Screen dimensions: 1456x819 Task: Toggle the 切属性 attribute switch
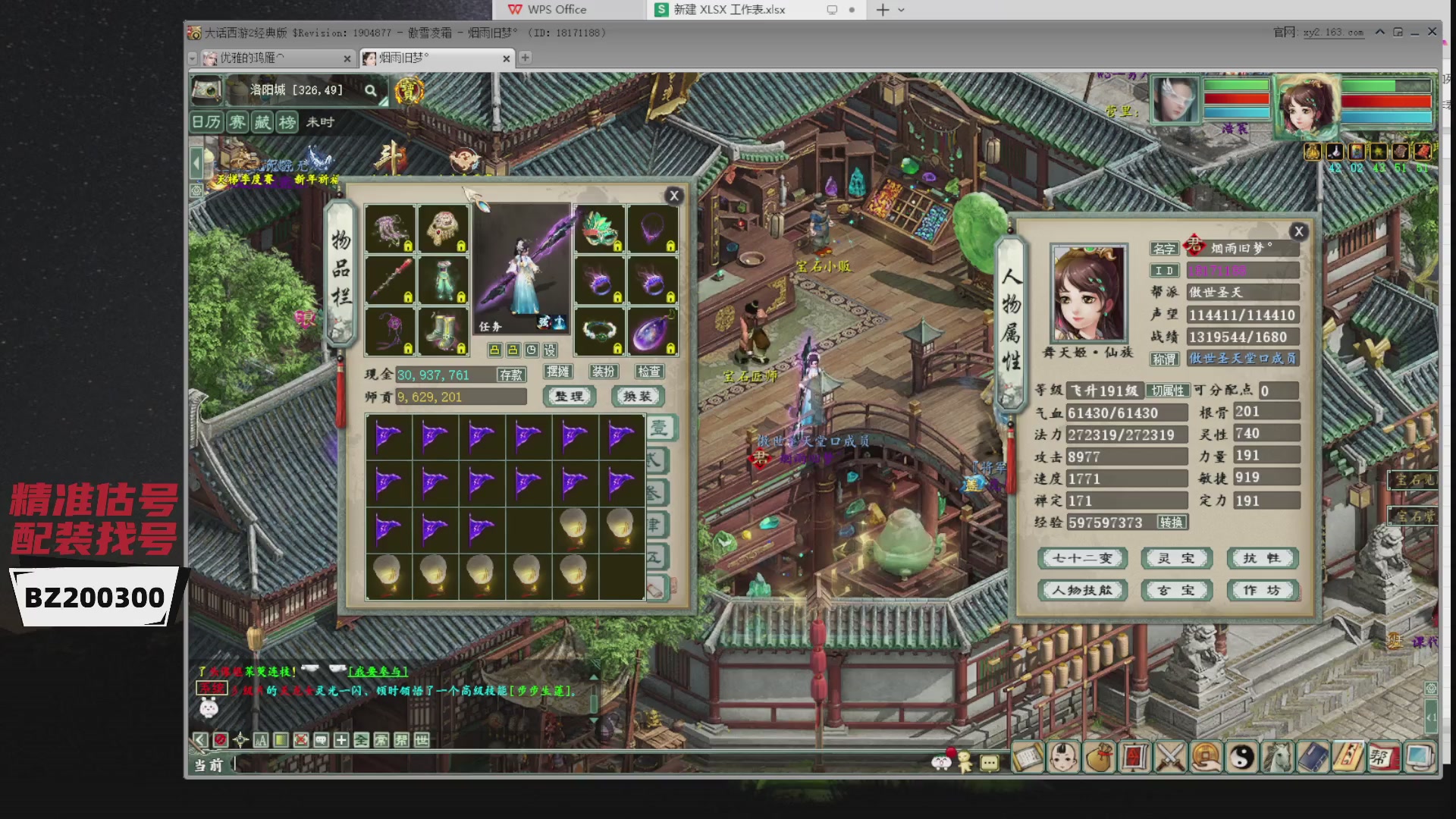[1167, 391]
